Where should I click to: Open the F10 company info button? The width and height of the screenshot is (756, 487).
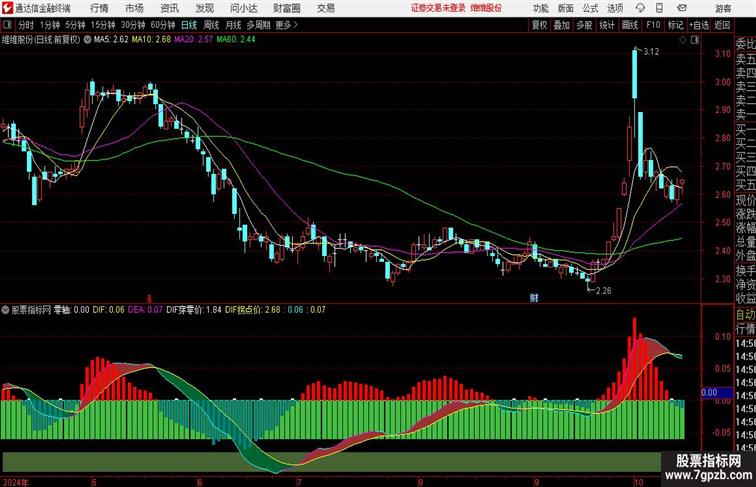(653, 25)
